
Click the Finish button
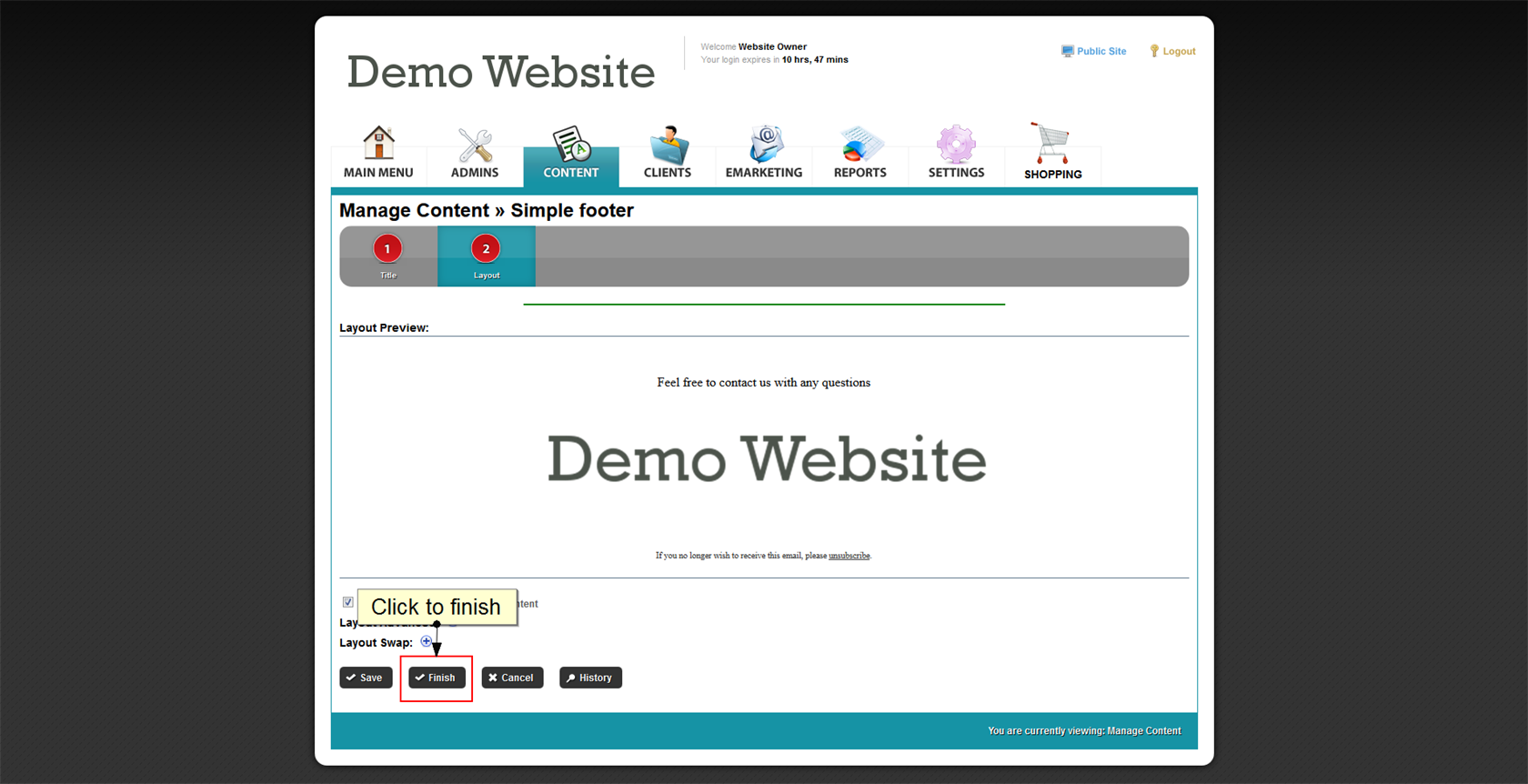pyautogui.click(x=437, y=678)
